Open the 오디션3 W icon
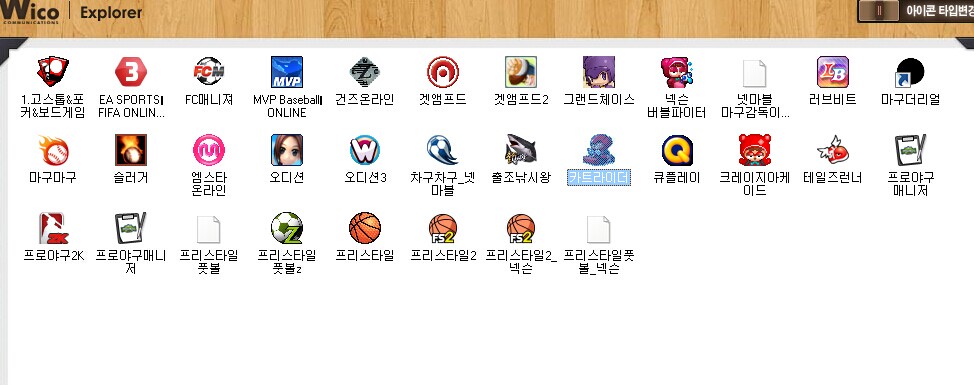 (x=365, y=150)
